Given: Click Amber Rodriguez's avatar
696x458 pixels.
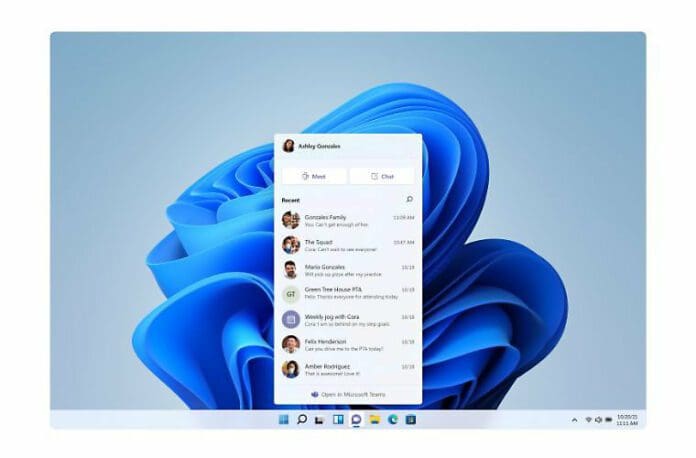Looking at the screenshot, I should 290,369.
